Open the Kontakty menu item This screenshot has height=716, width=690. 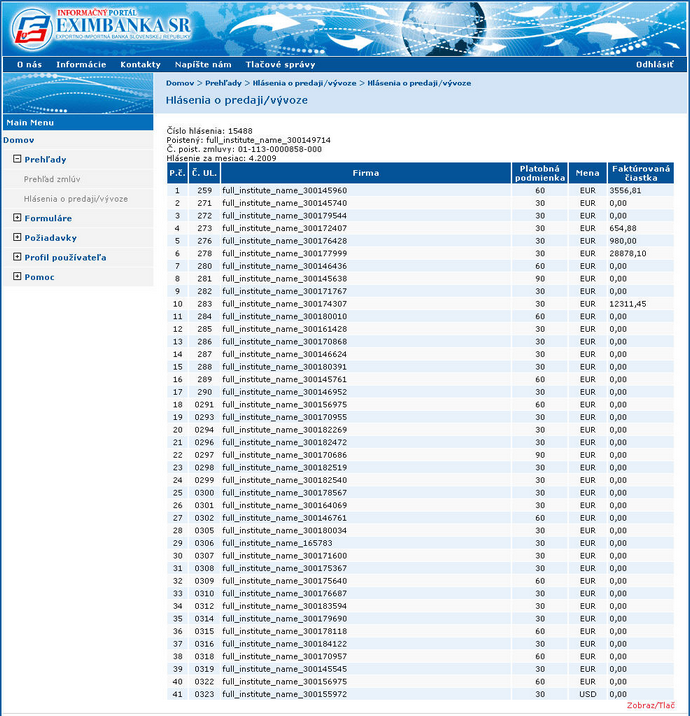[x=140, y=64]
